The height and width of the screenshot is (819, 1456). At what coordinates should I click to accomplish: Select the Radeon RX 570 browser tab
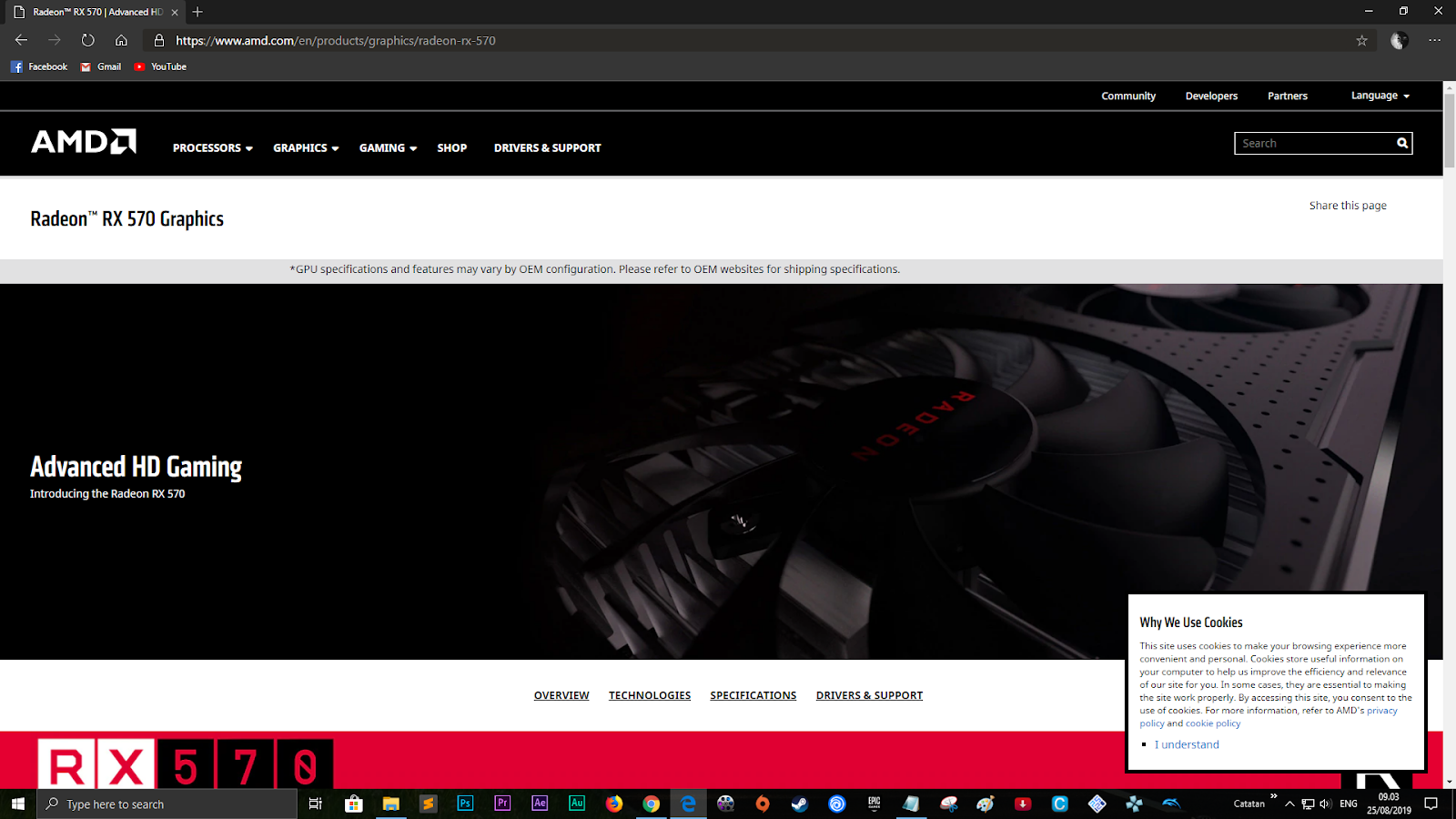[96, 12]
